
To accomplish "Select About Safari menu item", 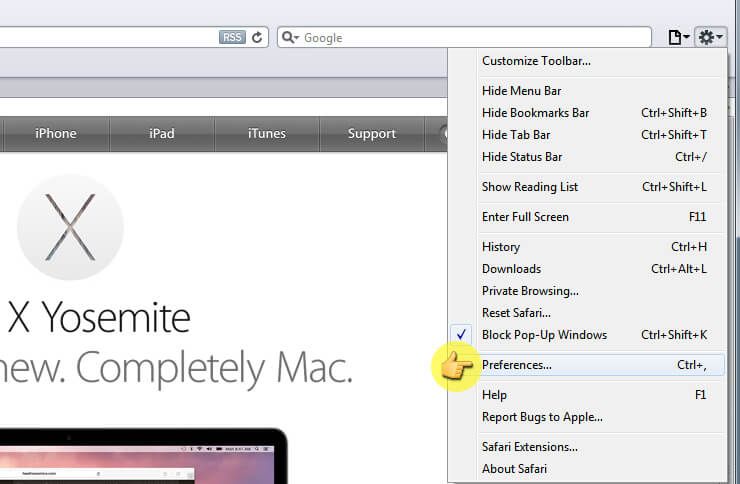I will pos(588,469).
